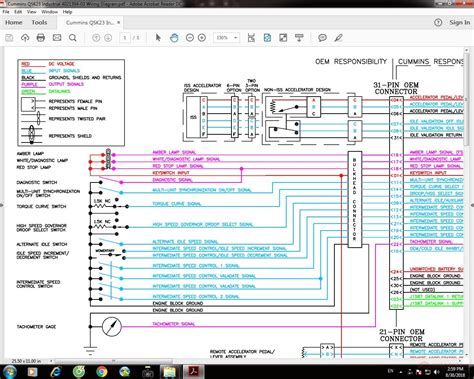Switch to the Home tab
This screenshot has height=379, width=474.
(14, 23)
